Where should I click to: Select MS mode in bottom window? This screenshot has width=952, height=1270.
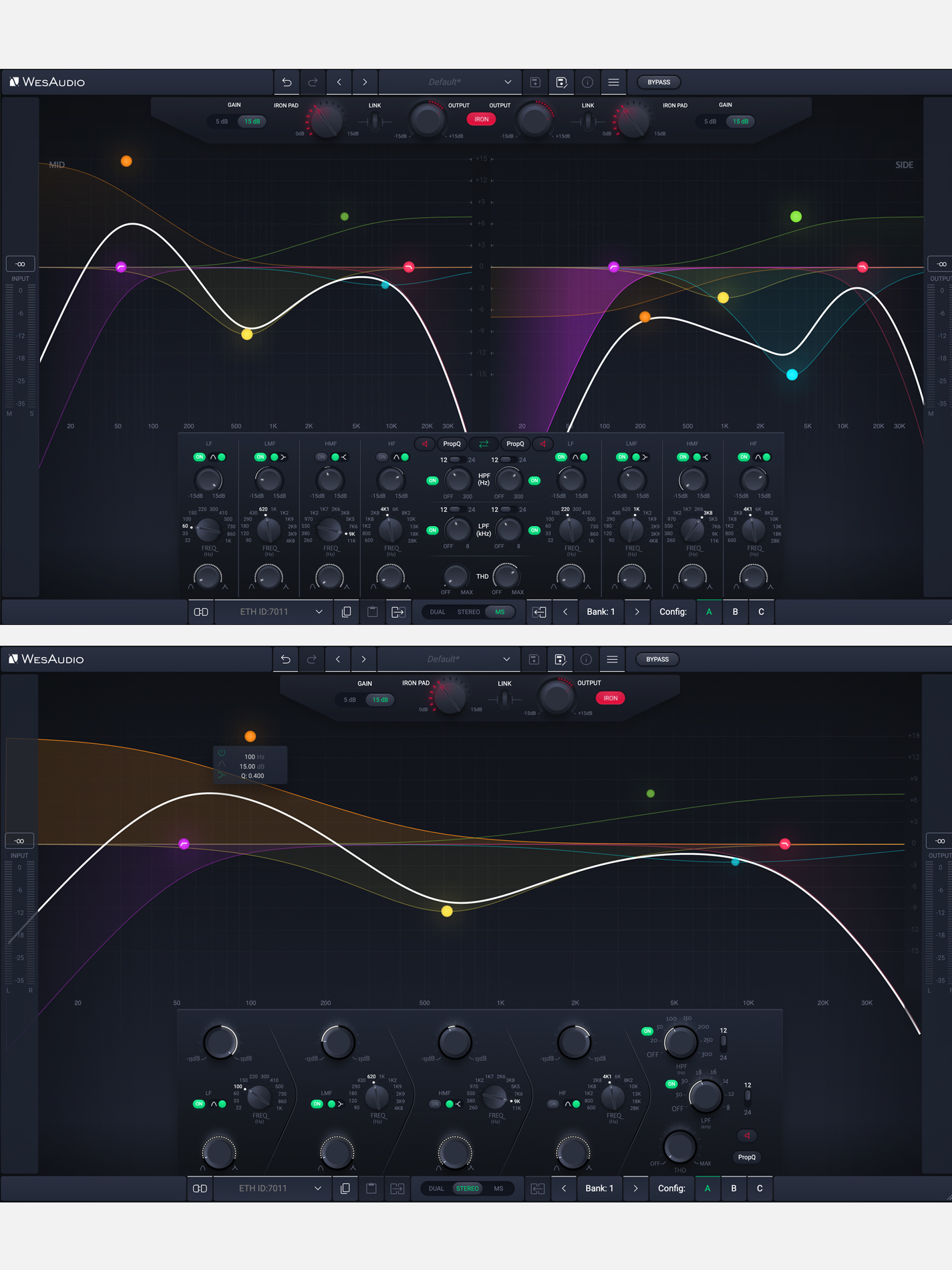(498, 1188)
